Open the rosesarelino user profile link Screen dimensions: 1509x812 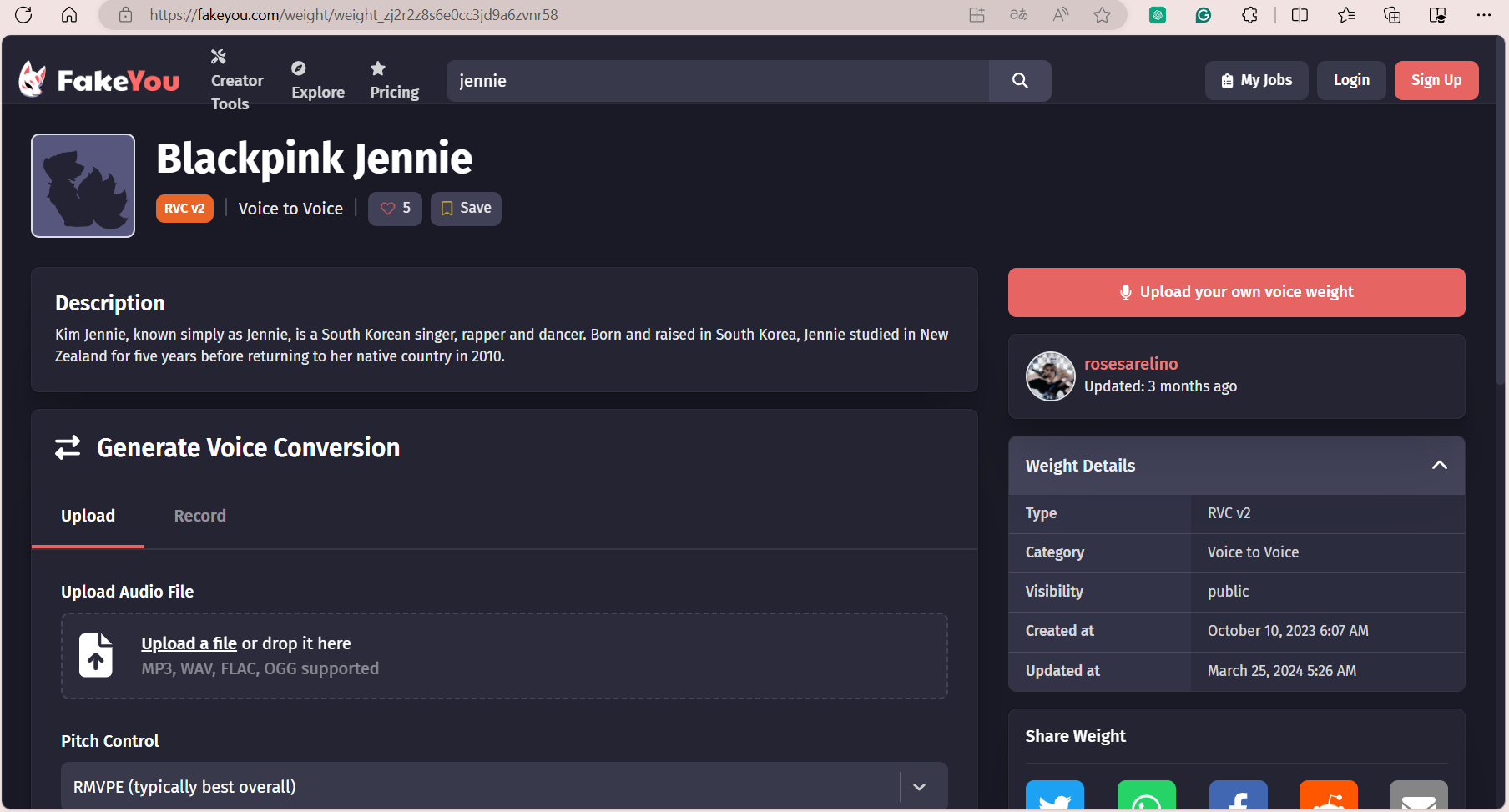point(1131,364)
